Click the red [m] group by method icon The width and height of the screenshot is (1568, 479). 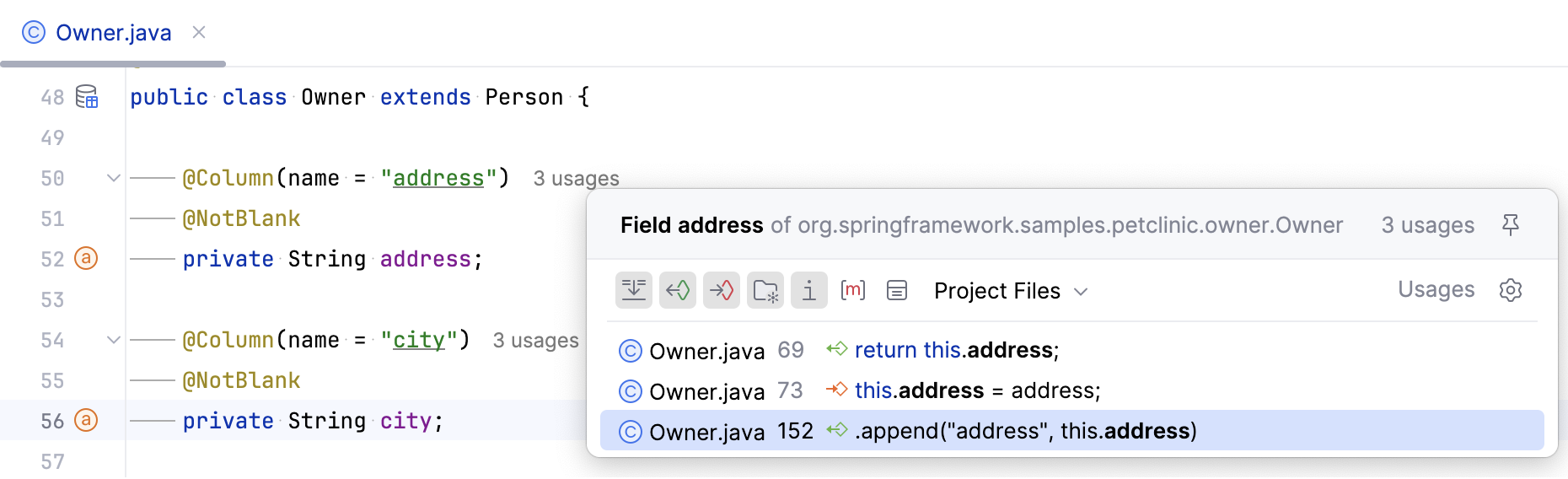tap(853, 291)
